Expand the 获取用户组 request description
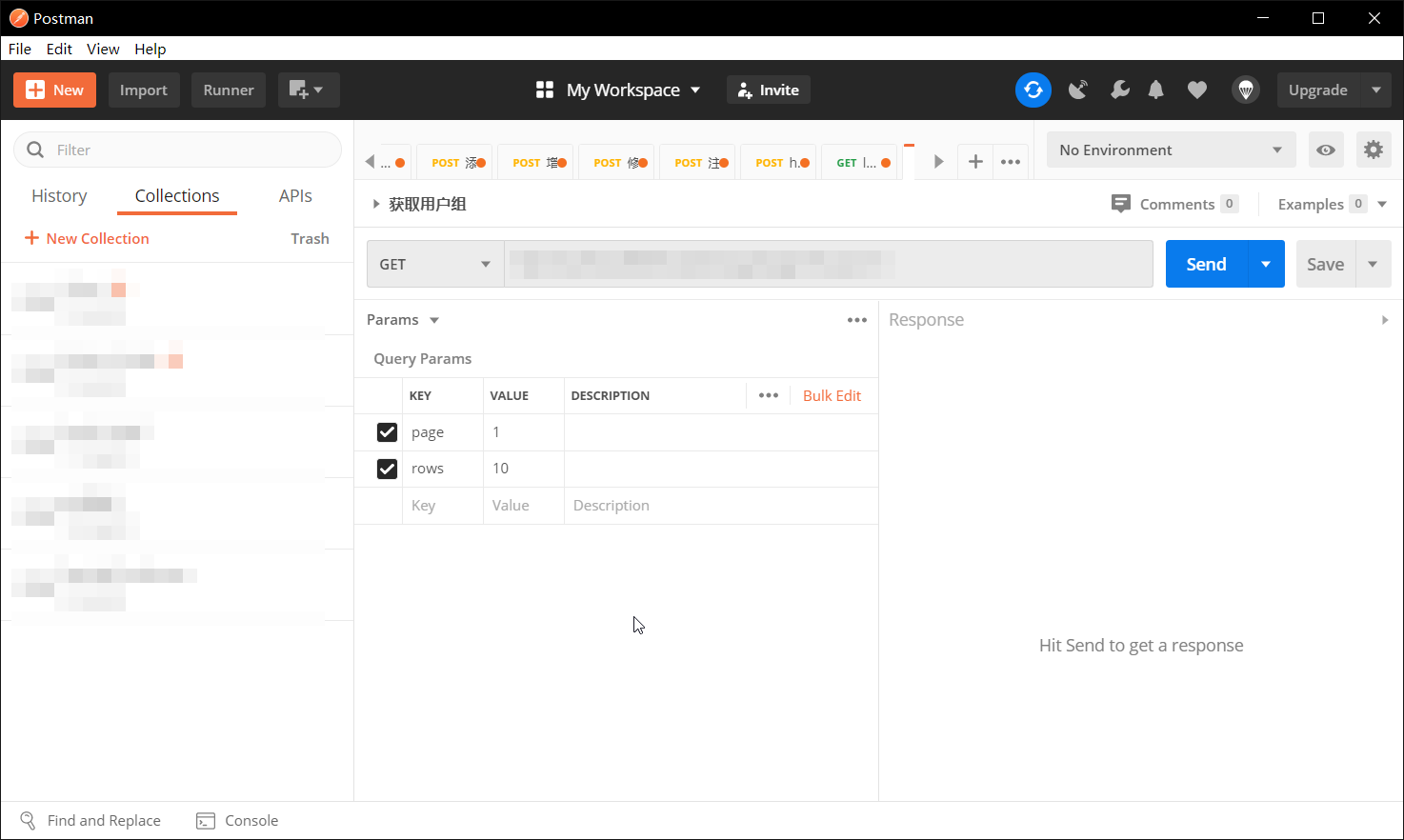The image size is (1404, 840). coord(376,204)
